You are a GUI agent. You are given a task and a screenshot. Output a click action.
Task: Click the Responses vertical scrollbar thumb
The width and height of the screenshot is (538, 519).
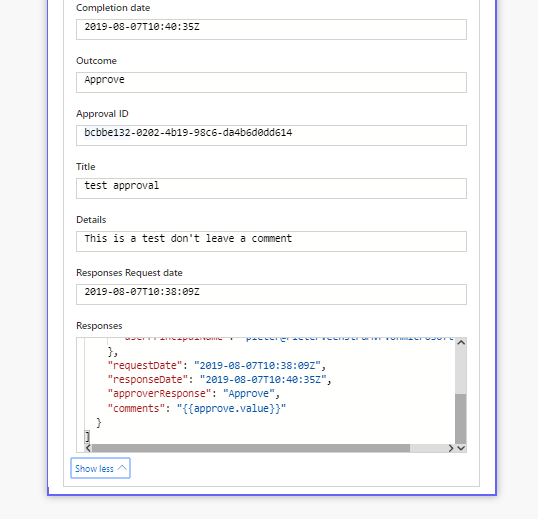pos(461,419)
